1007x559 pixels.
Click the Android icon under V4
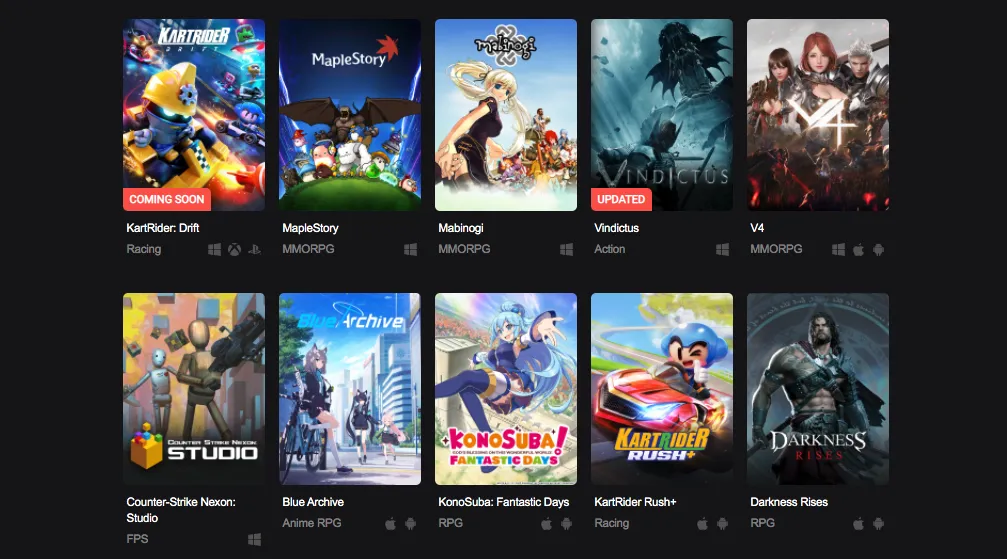879,249
